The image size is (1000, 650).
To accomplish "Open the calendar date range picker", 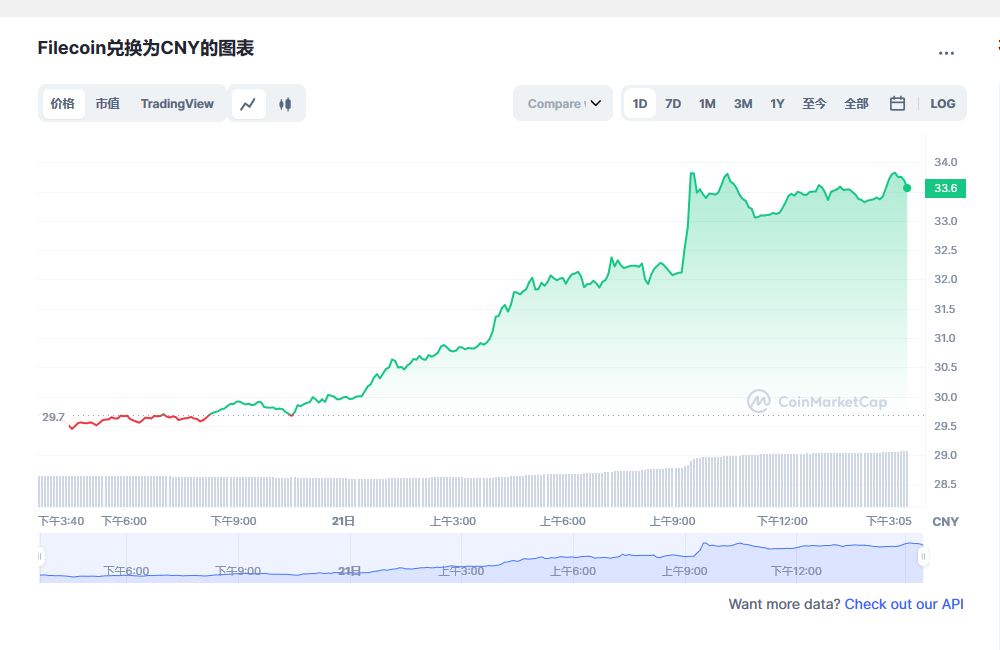I will (x=897, y=103).
